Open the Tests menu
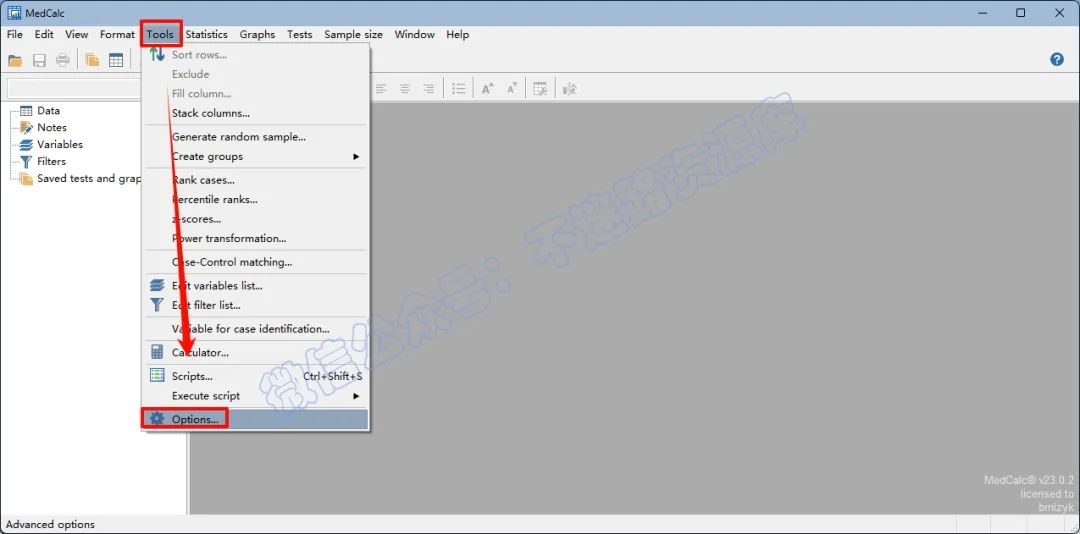The height and width of the screenshot is (534, 1080). point(300,34)
